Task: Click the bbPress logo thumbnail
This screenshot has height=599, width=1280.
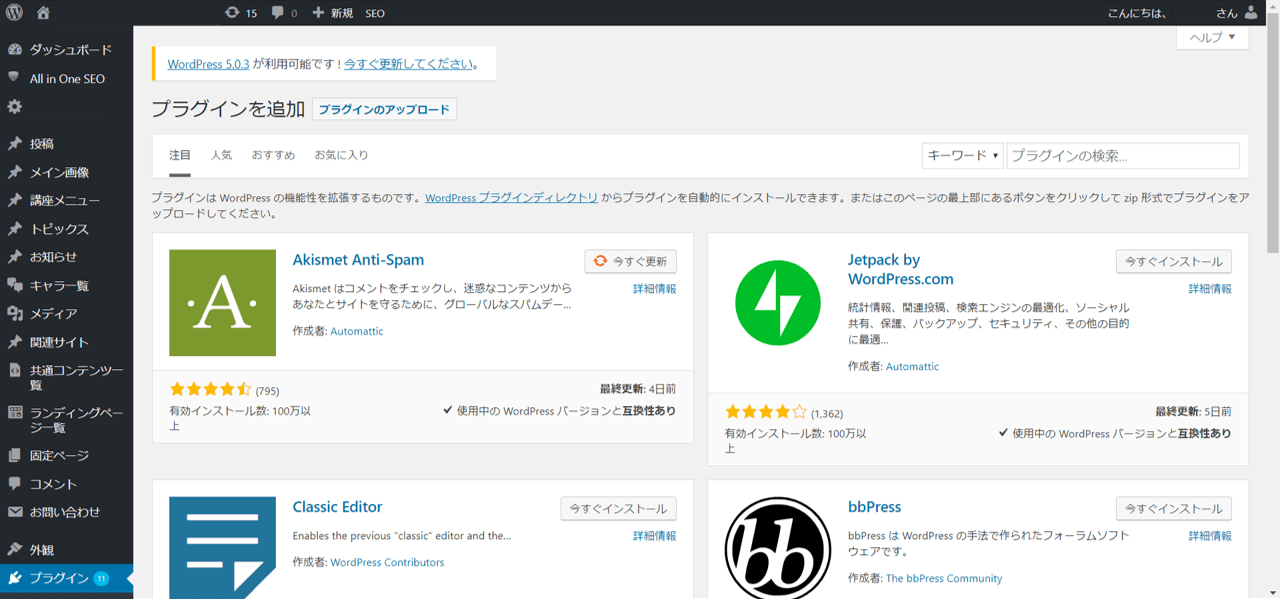Action: pyautogui.click(x=778, y=548)
